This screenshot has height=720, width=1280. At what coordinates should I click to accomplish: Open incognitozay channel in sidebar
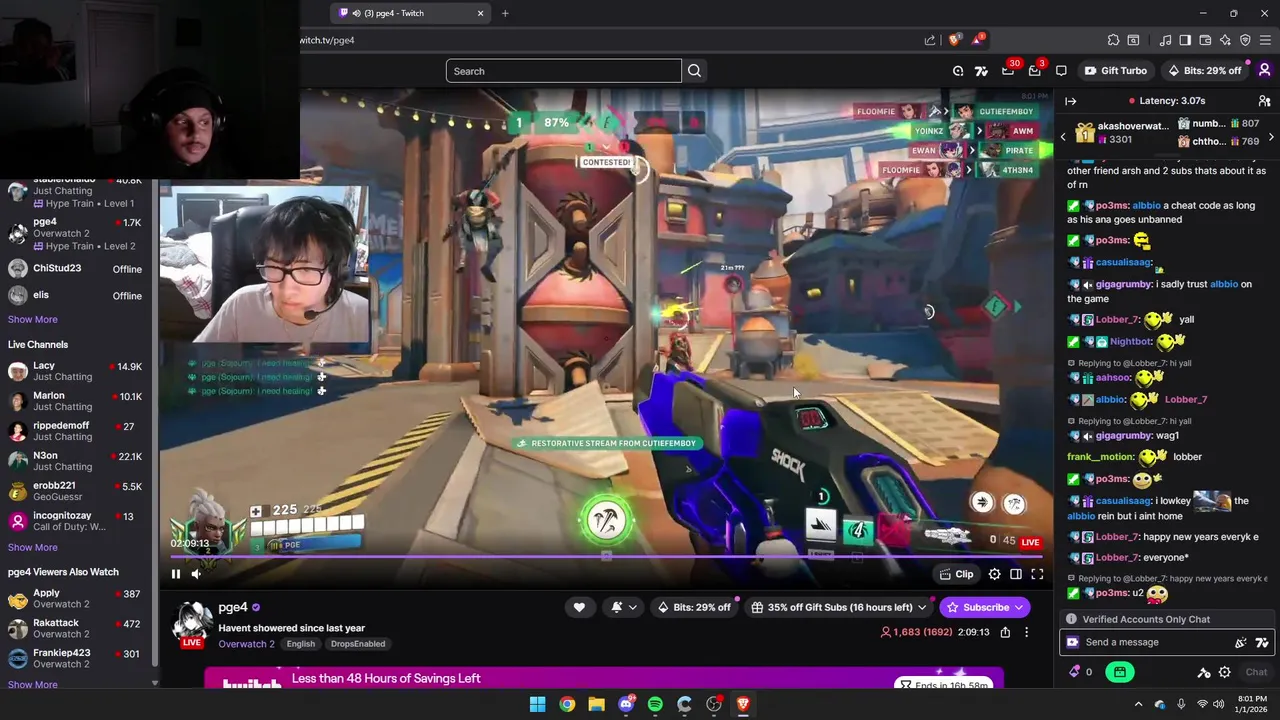tap(76, 521)
